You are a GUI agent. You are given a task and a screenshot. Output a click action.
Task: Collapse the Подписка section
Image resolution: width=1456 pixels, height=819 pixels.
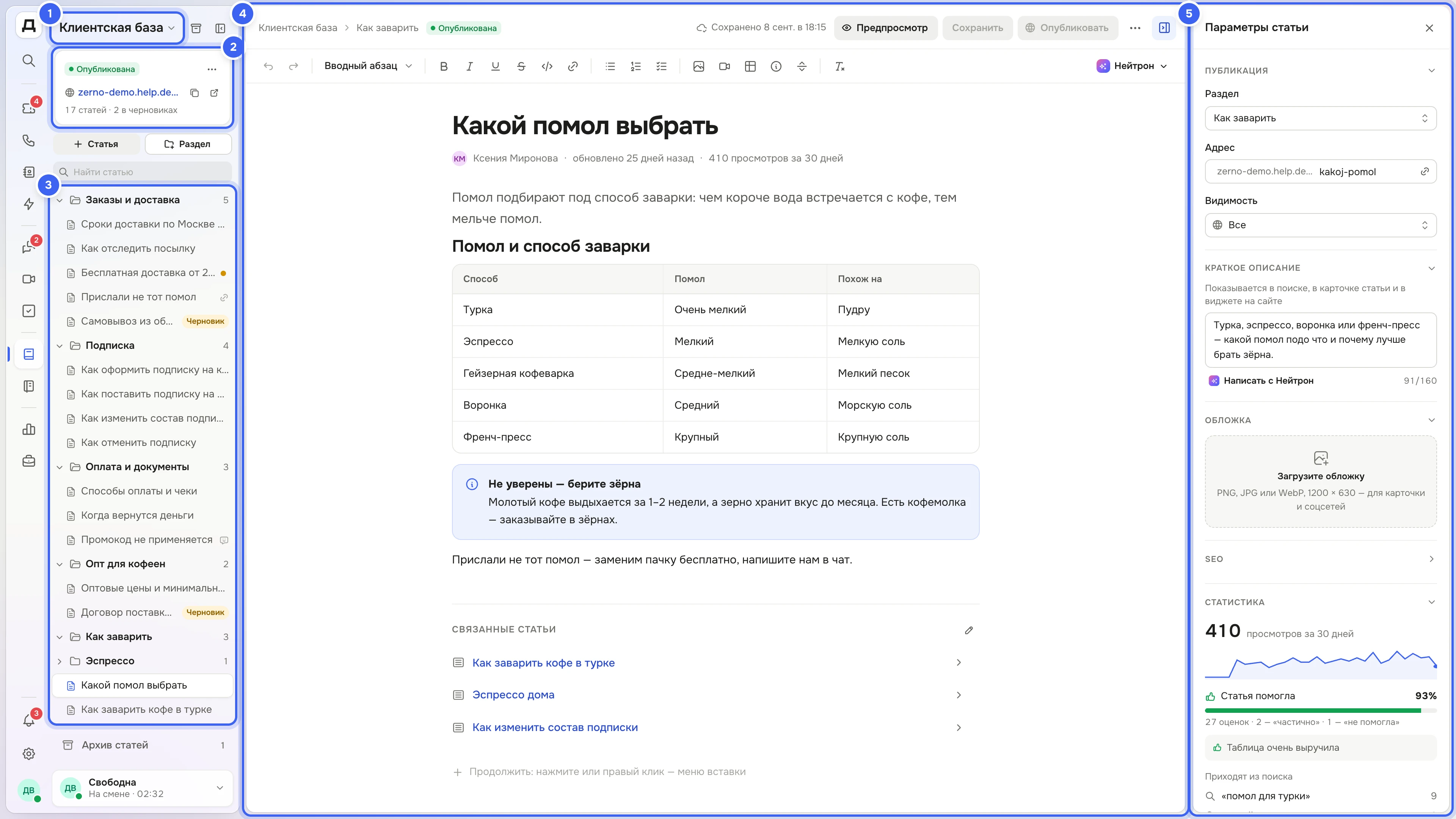pos(60,345)
